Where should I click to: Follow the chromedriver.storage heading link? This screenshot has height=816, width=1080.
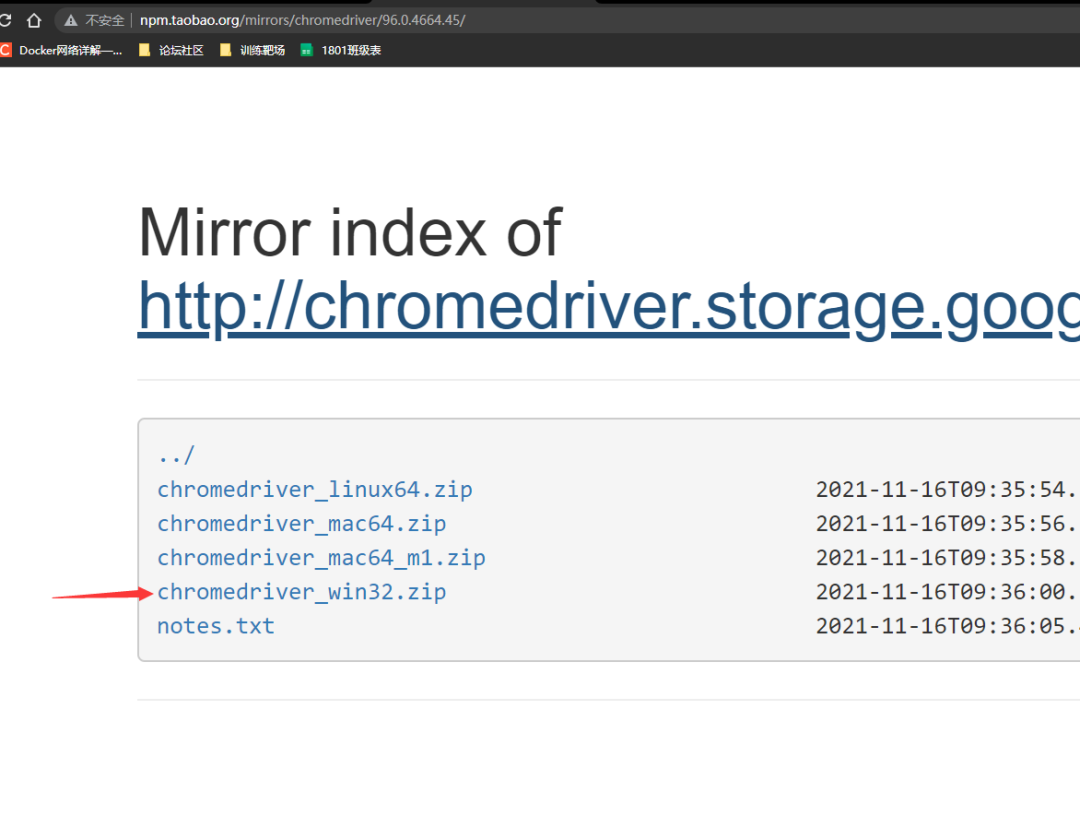coord(609,307)
